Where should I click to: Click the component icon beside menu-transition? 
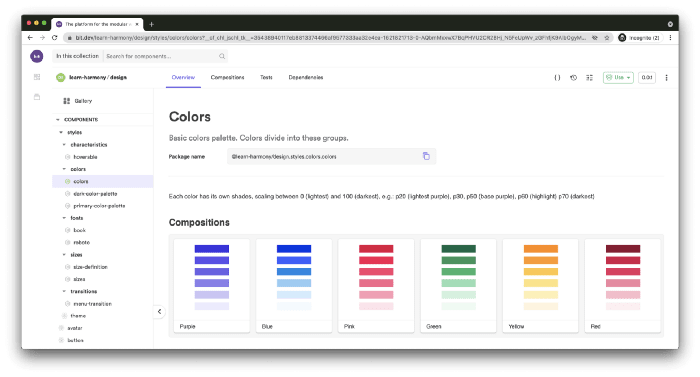[67, 304]
